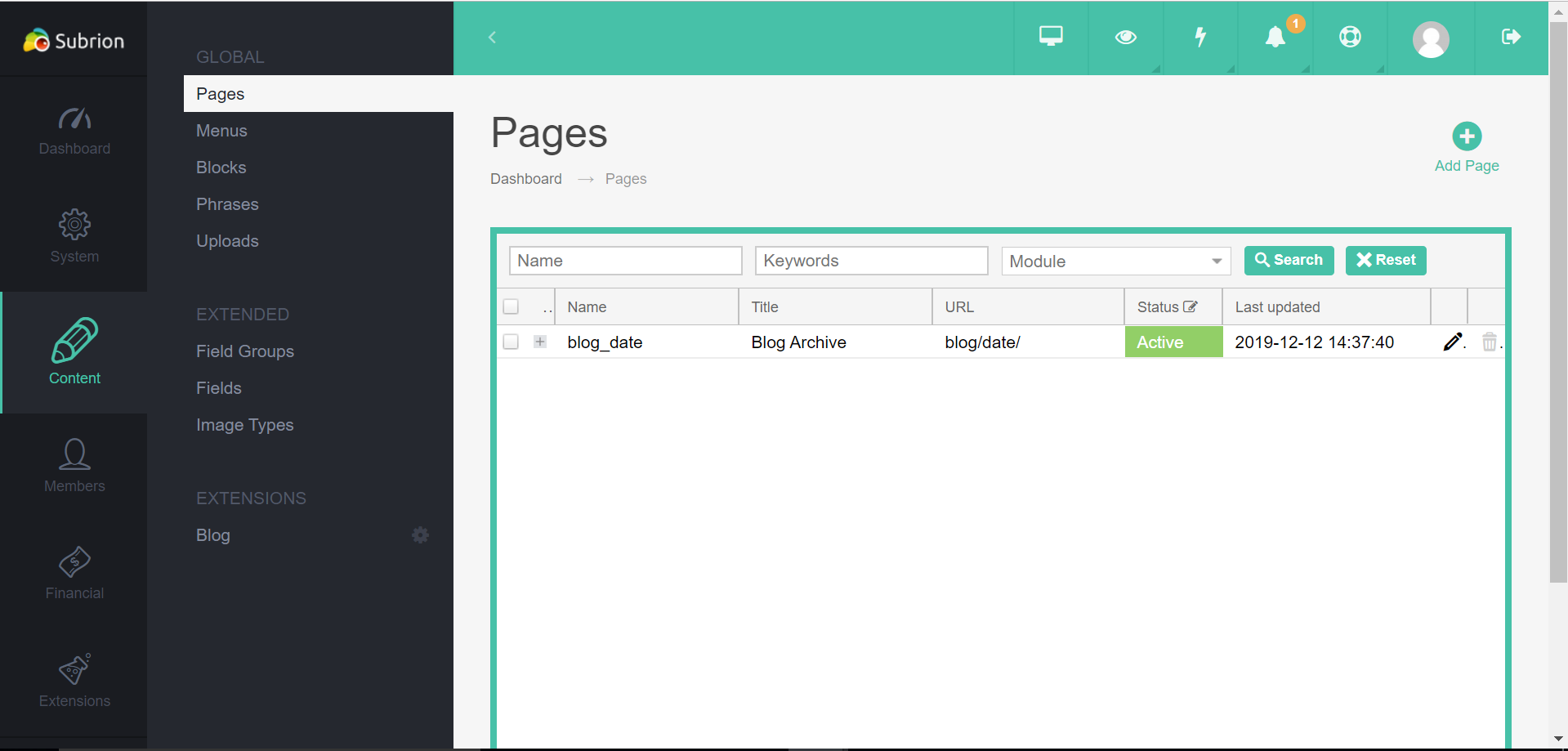
Task: Edit blog_date with the pencil icon
Action: [1453, 342]
